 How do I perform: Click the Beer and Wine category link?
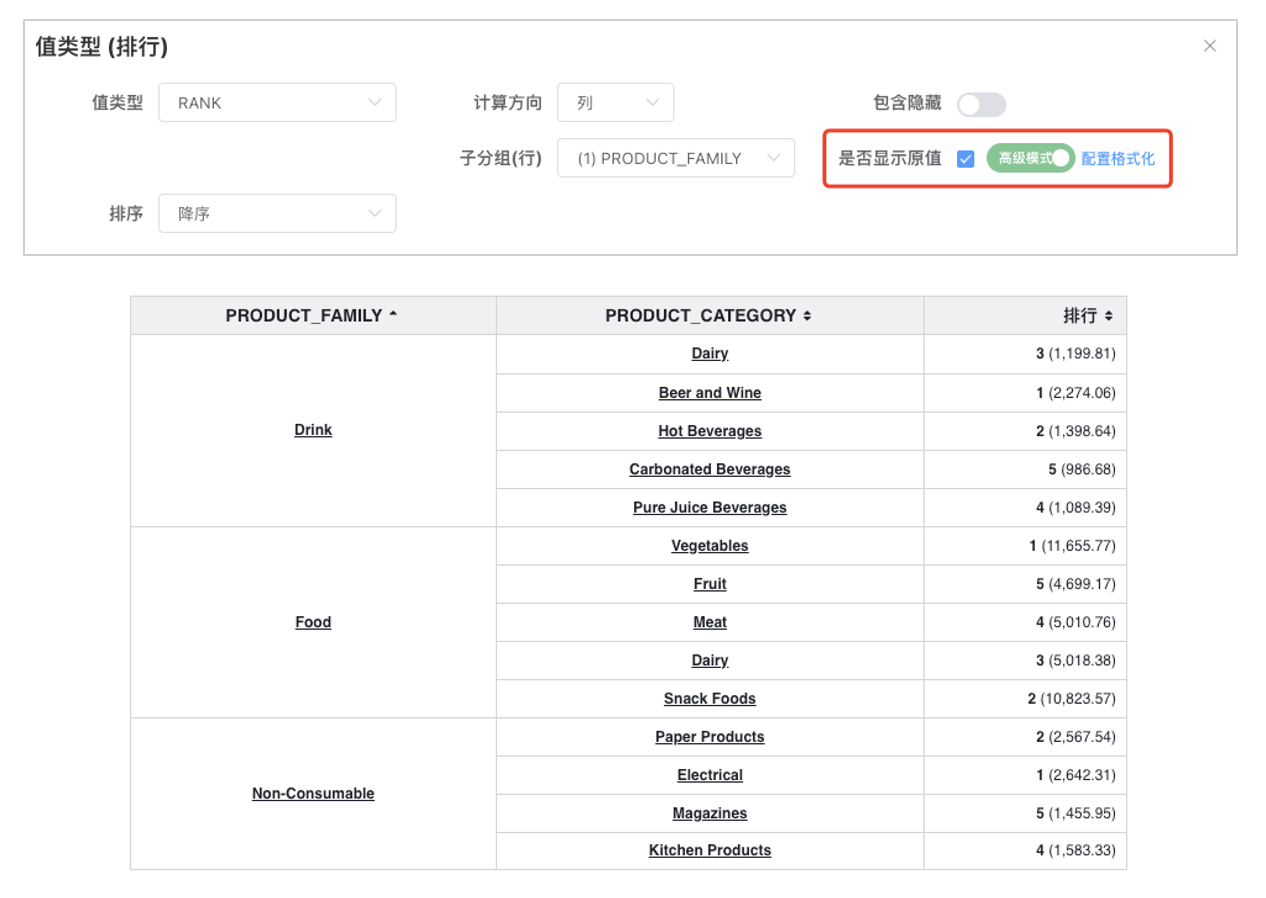tap(710, 393)
